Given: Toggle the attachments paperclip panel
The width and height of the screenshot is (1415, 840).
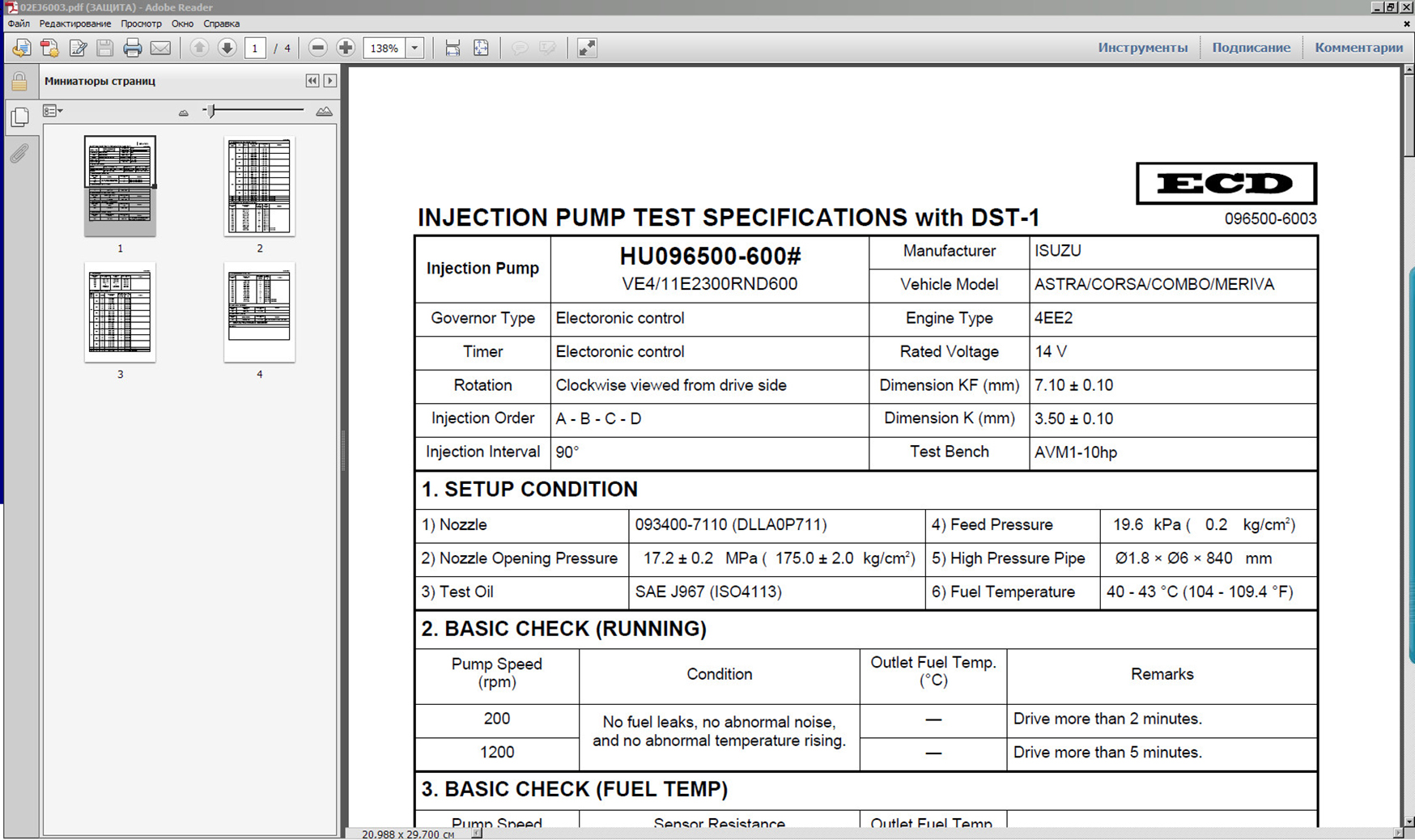Looking at the screenshot, I should click(x=19, y=154).
